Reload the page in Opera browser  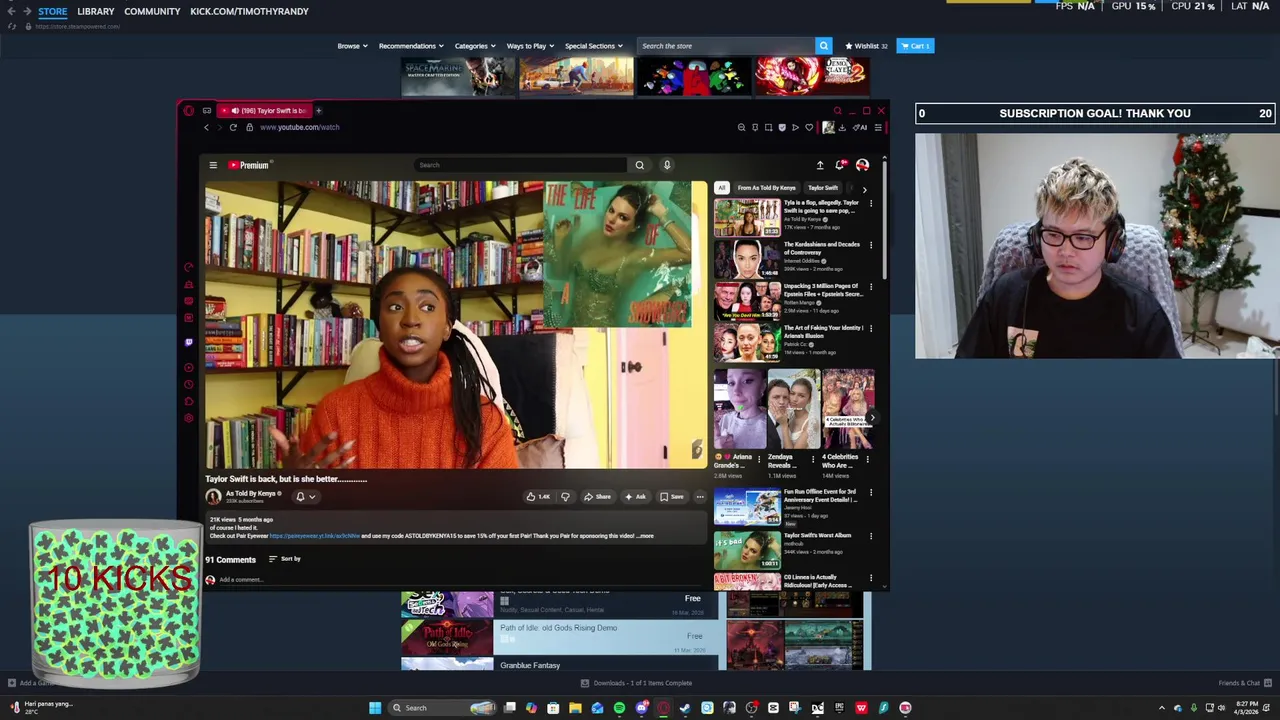tap(233, 127)
